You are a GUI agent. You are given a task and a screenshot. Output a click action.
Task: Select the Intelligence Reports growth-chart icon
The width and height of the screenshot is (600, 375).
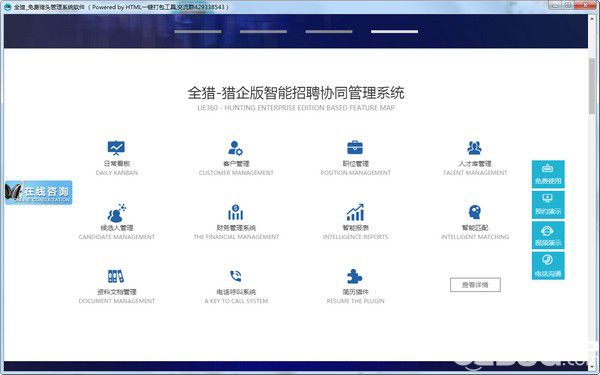coord(355,212)
